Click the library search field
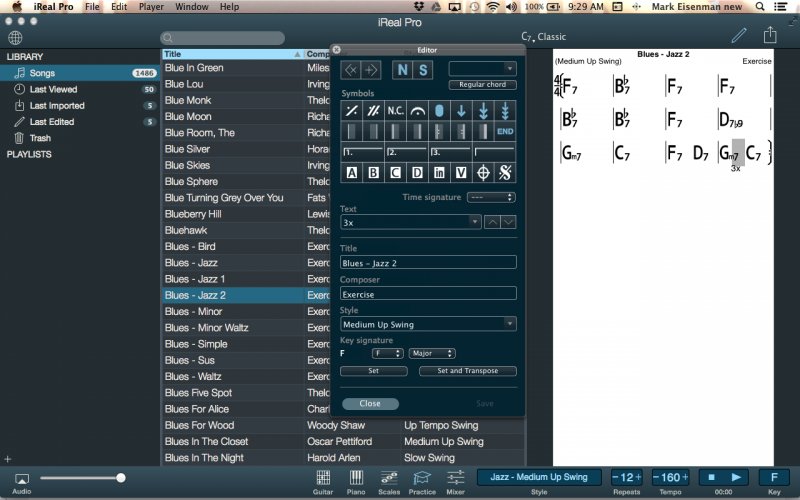This screenshot has width=800, height=500. point(222,38)
